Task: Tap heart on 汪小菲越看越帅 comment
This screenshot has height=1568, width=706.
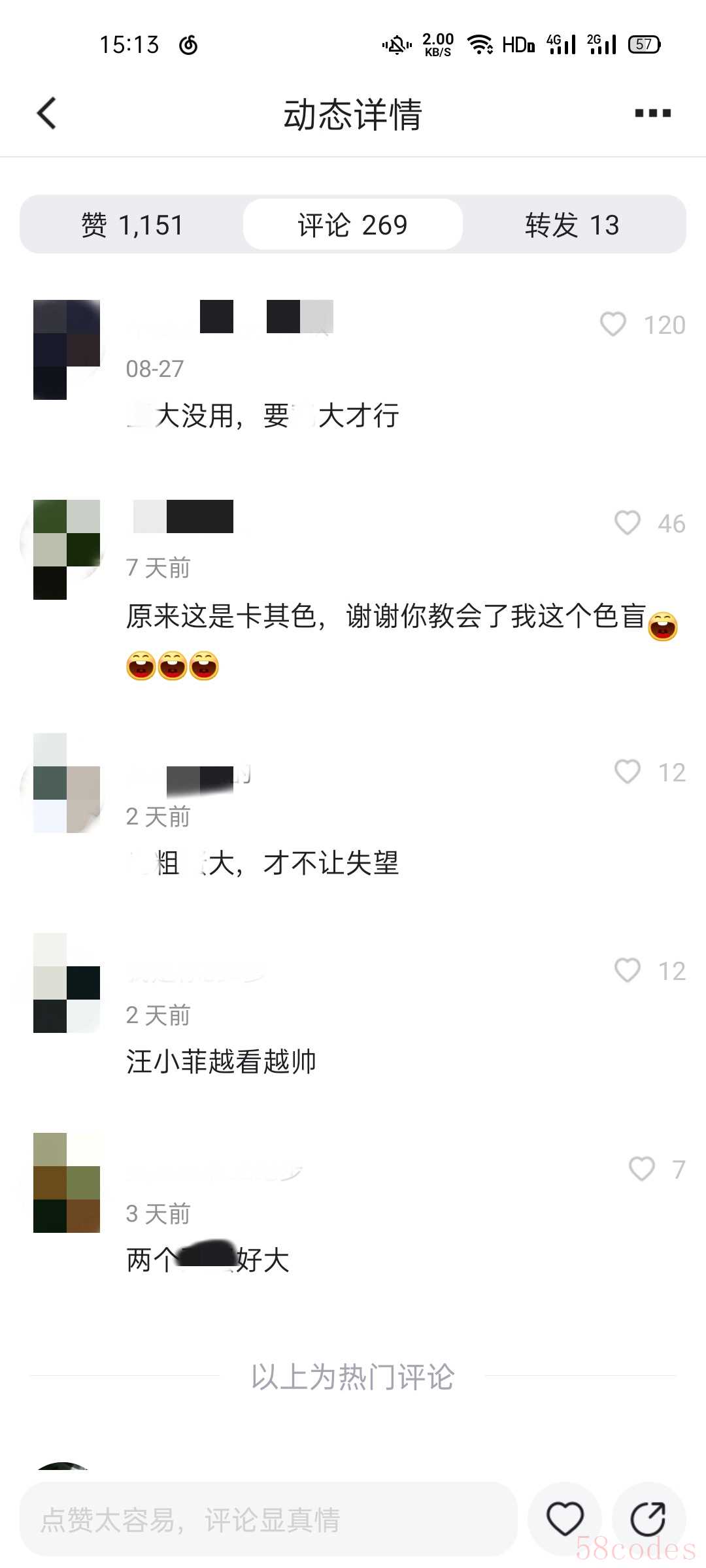Action: (x=627, y=970)
